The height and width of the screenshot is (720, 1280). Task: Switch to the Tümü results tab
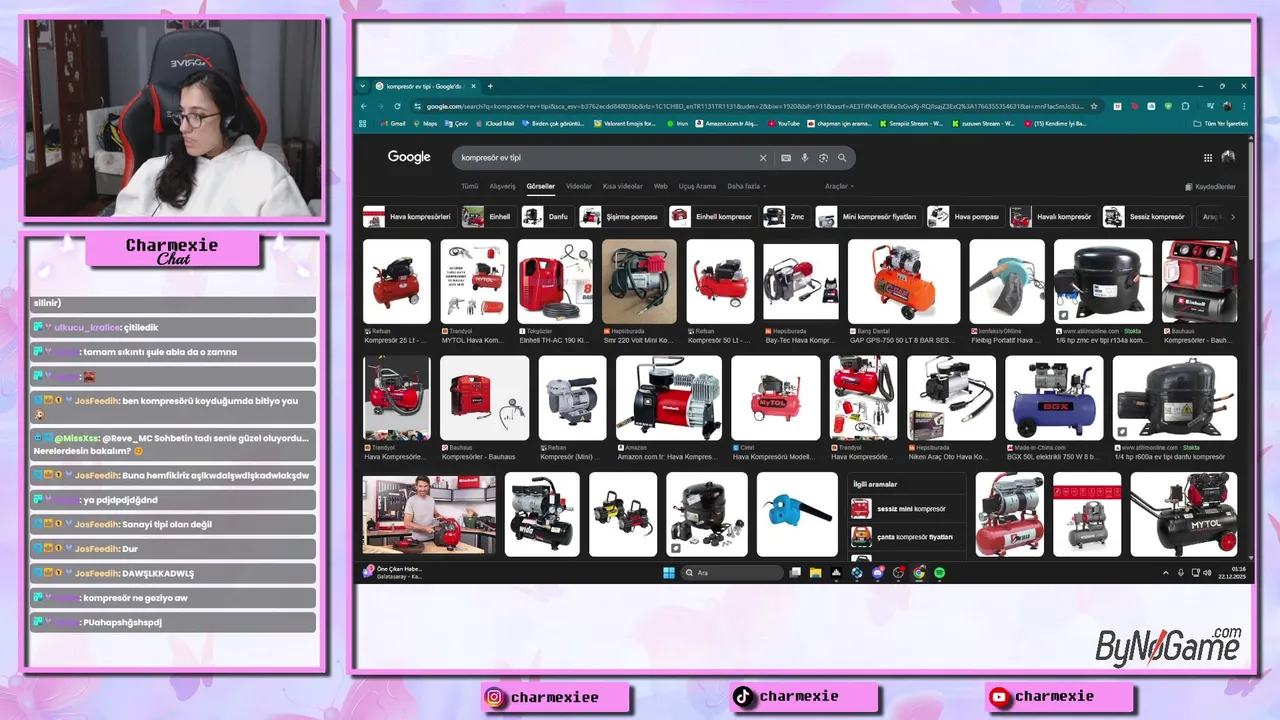469,186
